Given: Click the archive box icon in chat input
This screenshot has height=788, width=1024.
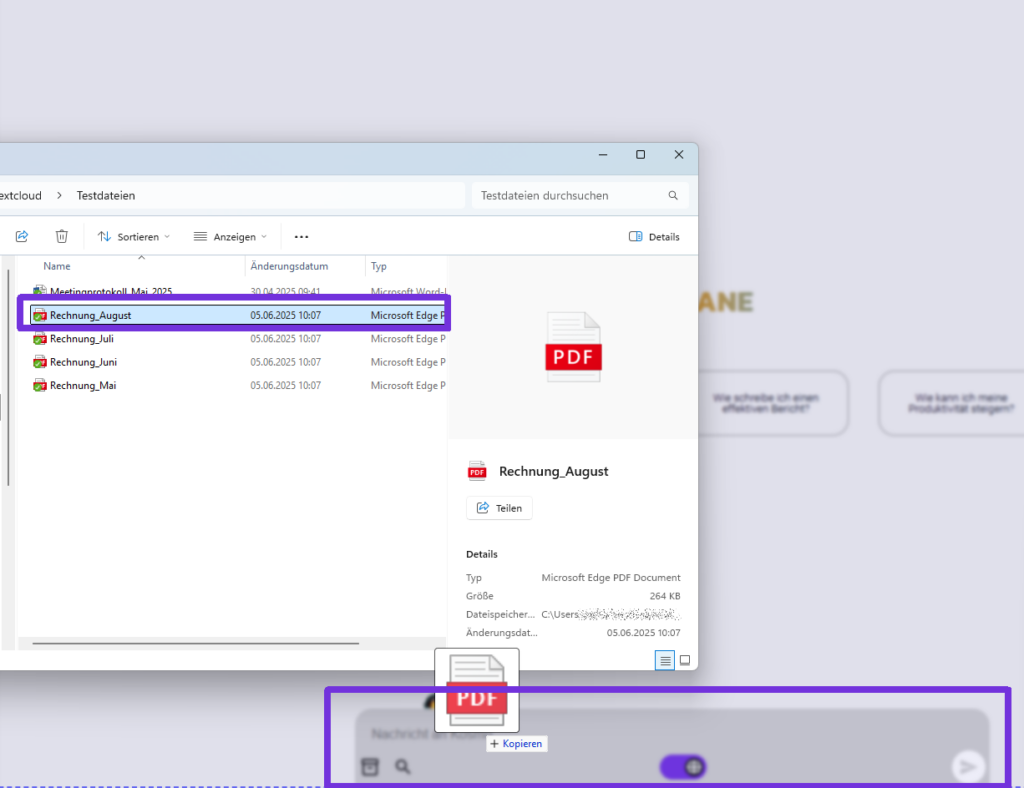Looking at the screenshot, I should (x=370, y=767).
